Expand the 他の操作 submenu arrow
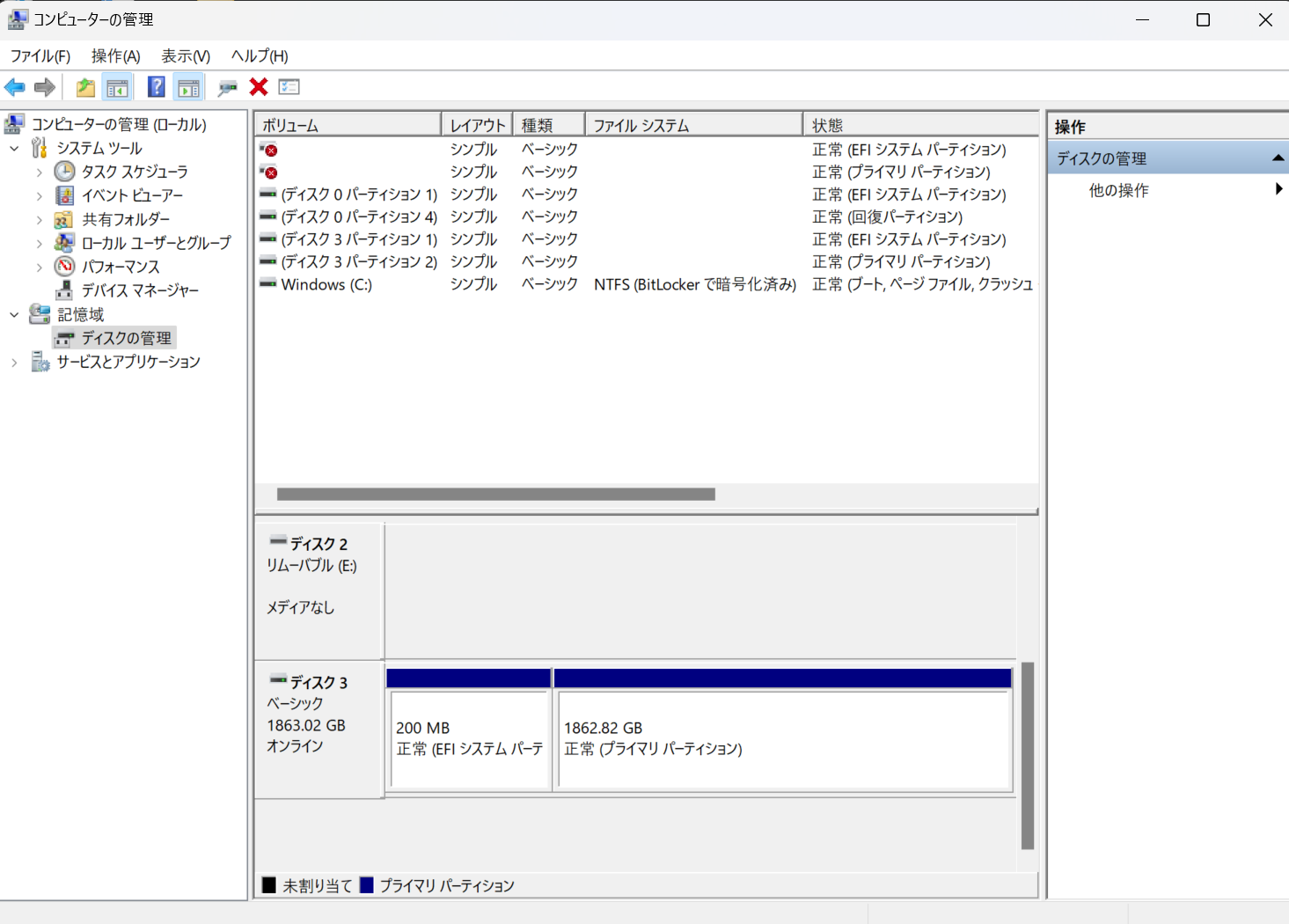 (1278, 189)
